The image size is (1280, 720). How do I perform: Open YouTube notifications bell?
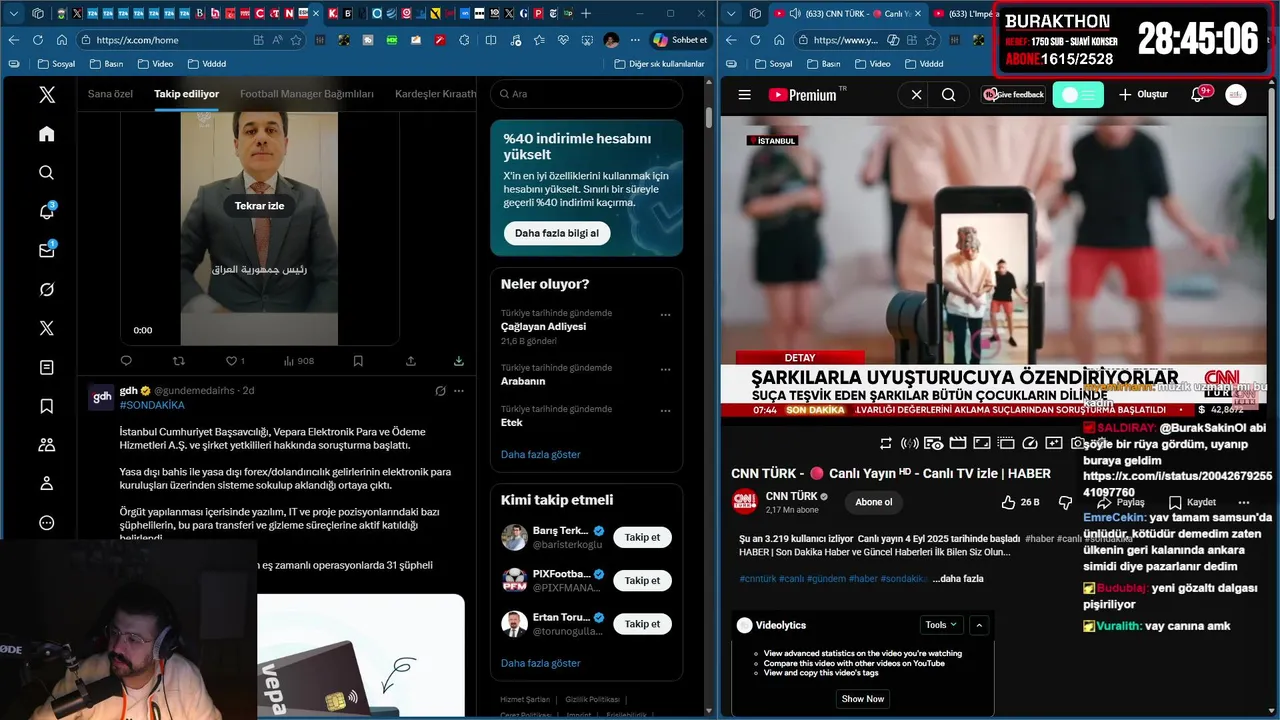(x=1198, y=94)
